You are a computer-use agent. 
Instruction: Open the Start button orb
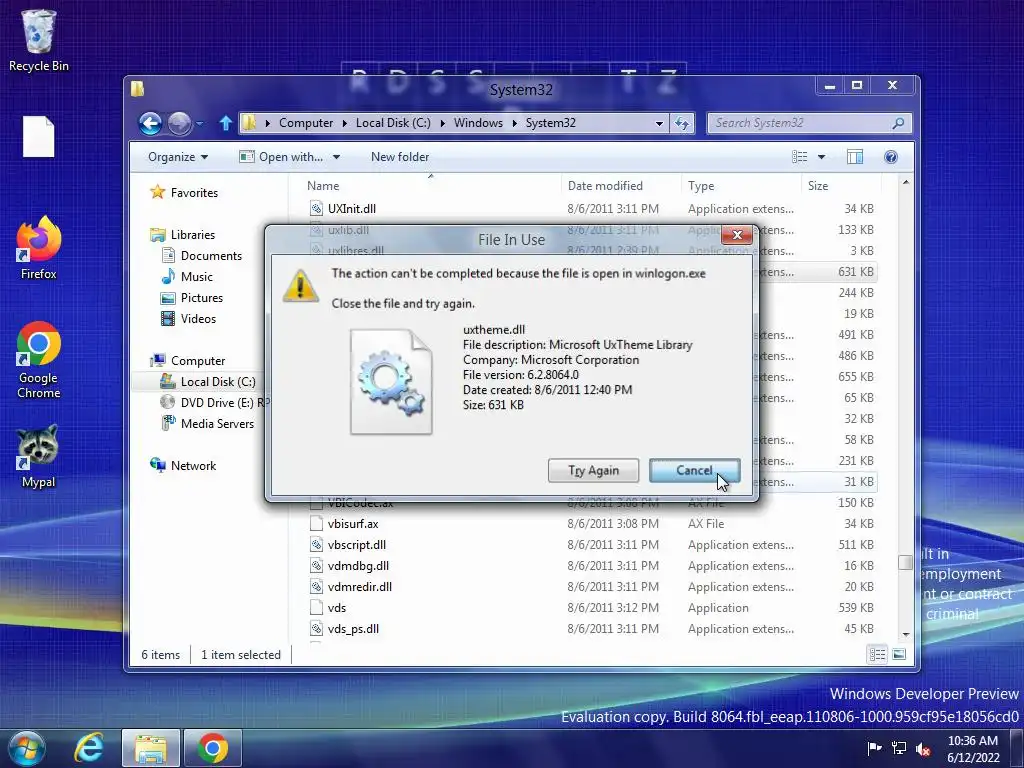click(26, 748)
